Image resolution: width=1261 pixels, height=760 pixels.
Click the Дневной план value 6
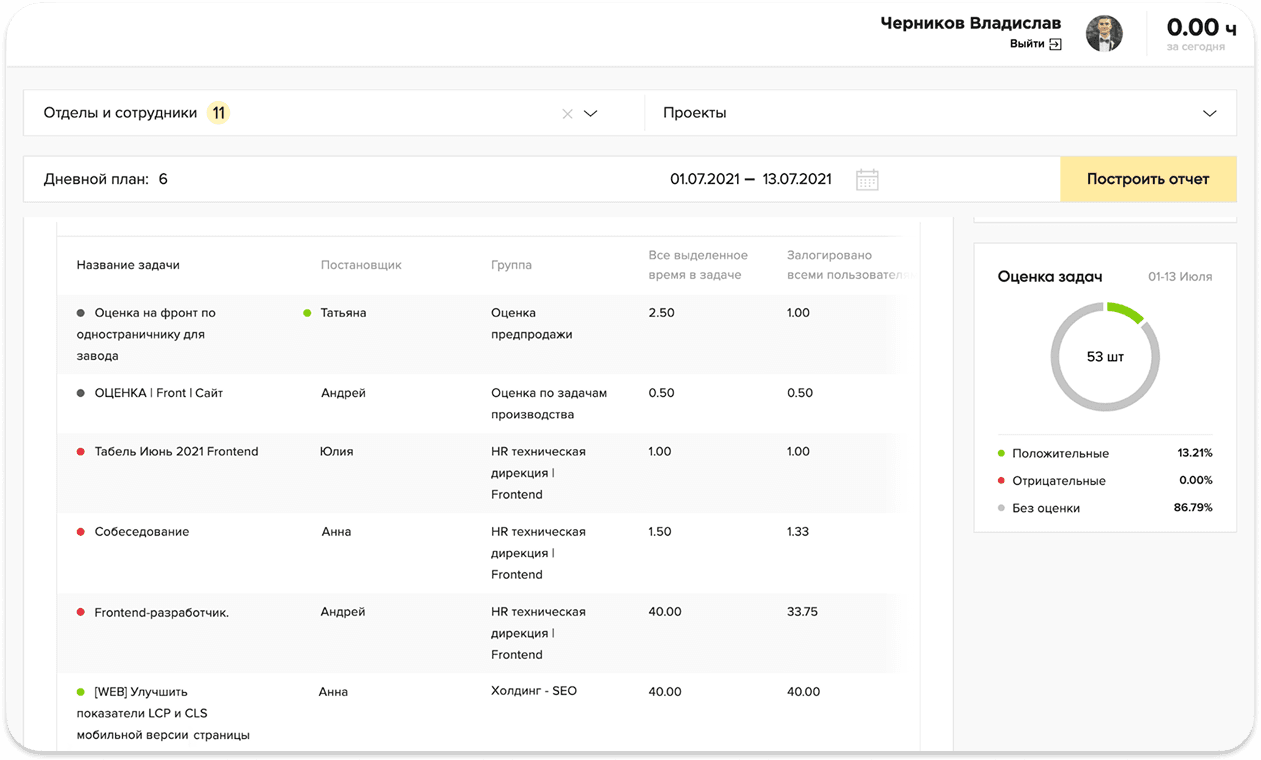[163, 180]
